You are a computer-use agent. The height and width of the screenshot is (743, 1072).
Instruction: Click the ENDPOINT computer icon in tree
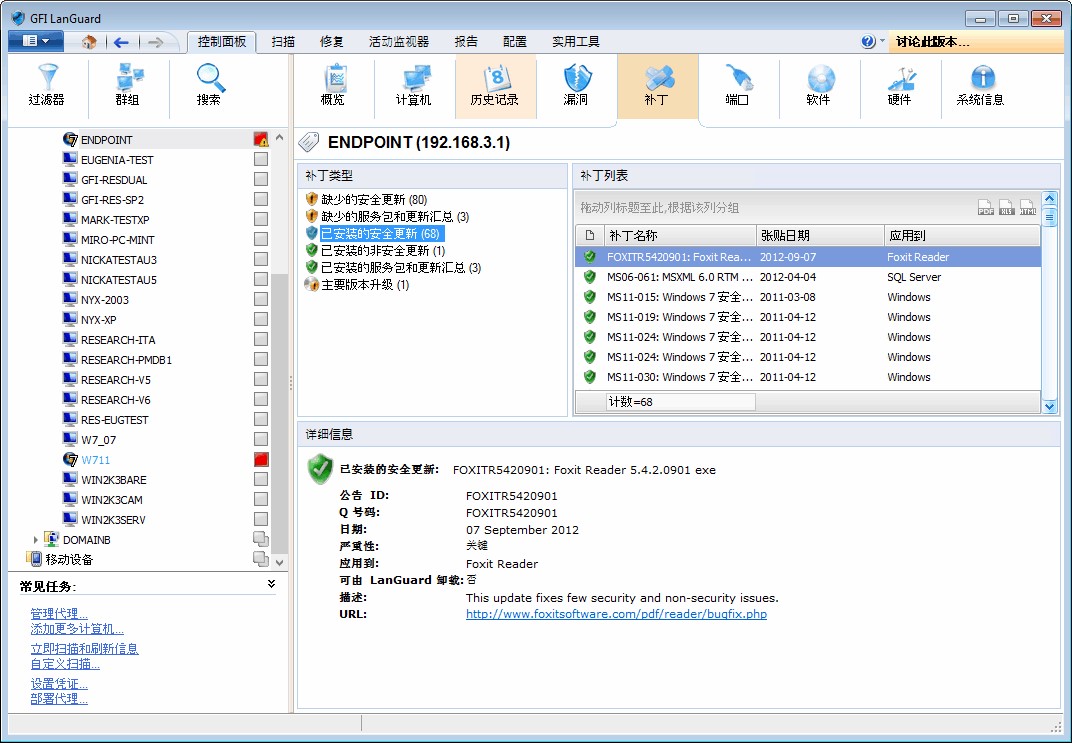point(70,139)
